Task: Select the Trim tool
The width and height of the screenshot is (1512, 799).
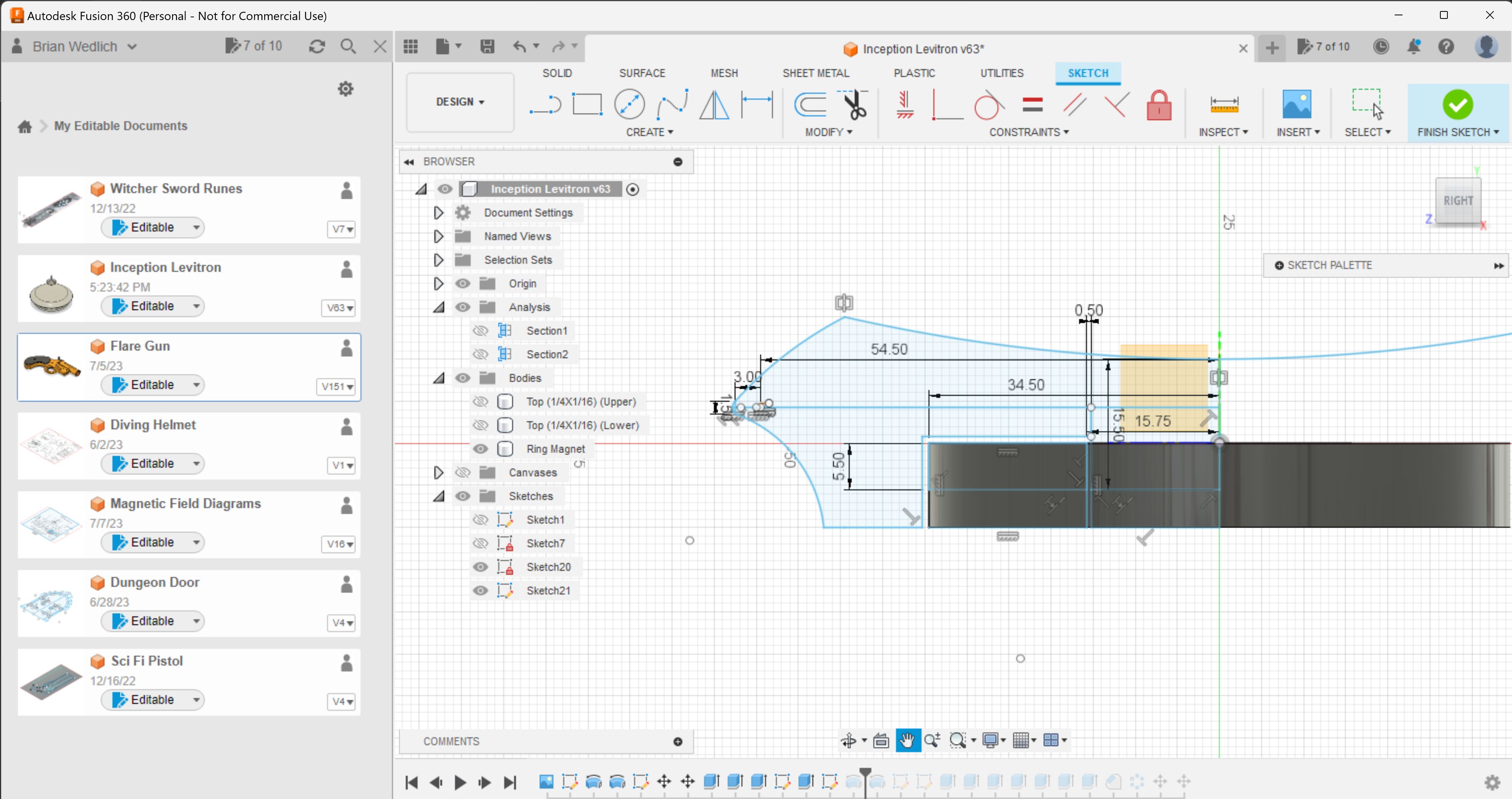Action: pyautogui.click(x=854, y=104)
